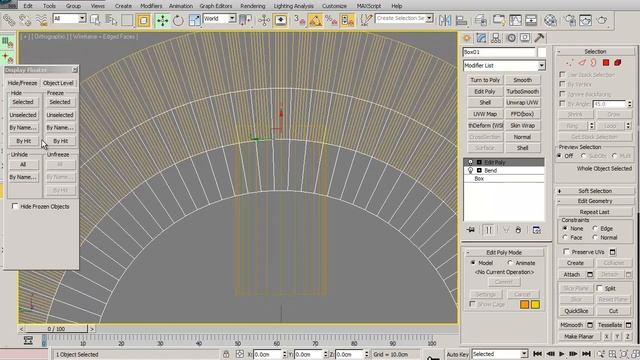The width and height of the screenshot is (640, 360).
Task: Open the Curve Editor icon
Action: [515, 20]
